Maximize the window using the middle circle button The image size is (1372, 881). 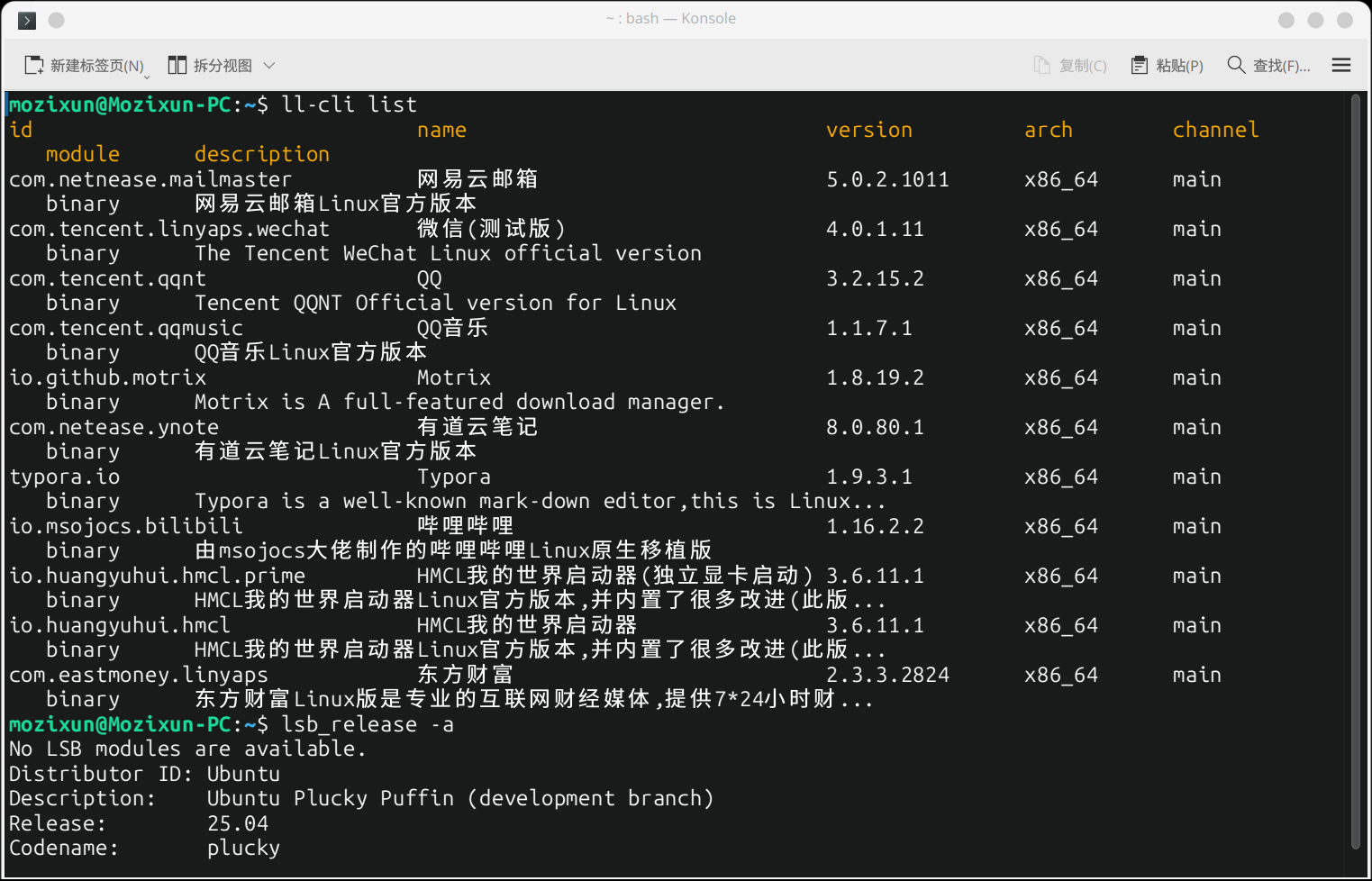click(x=1315, y=20)
